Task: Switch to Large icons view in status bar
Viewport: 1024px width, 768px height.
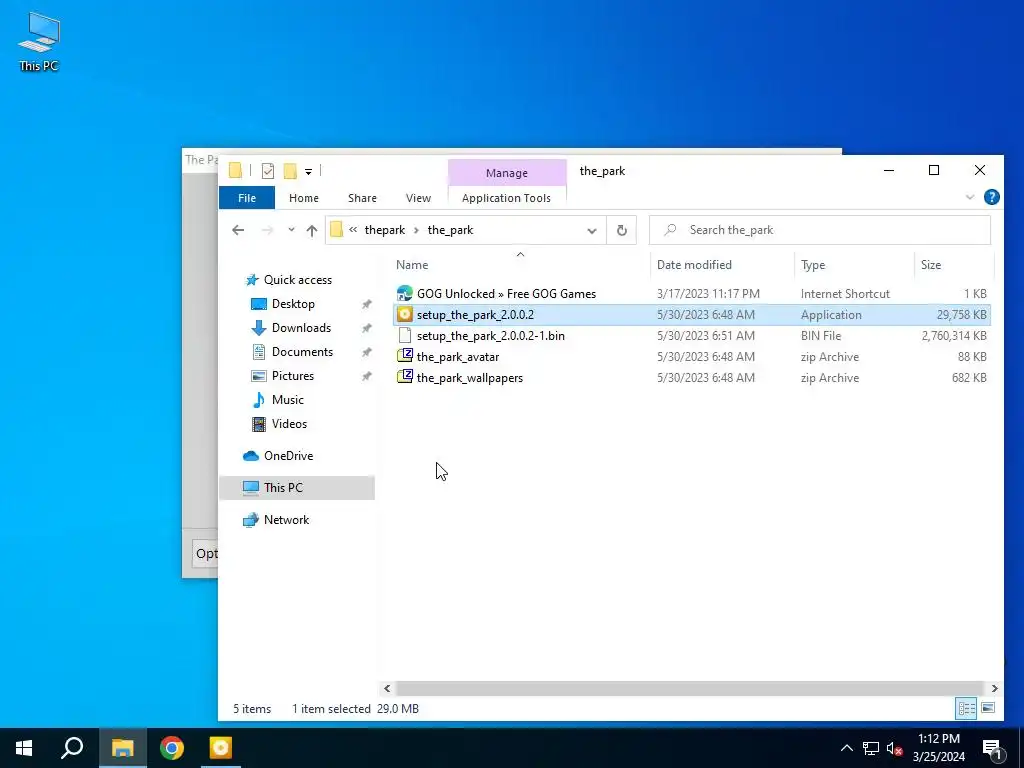Action: click(988, 709)
